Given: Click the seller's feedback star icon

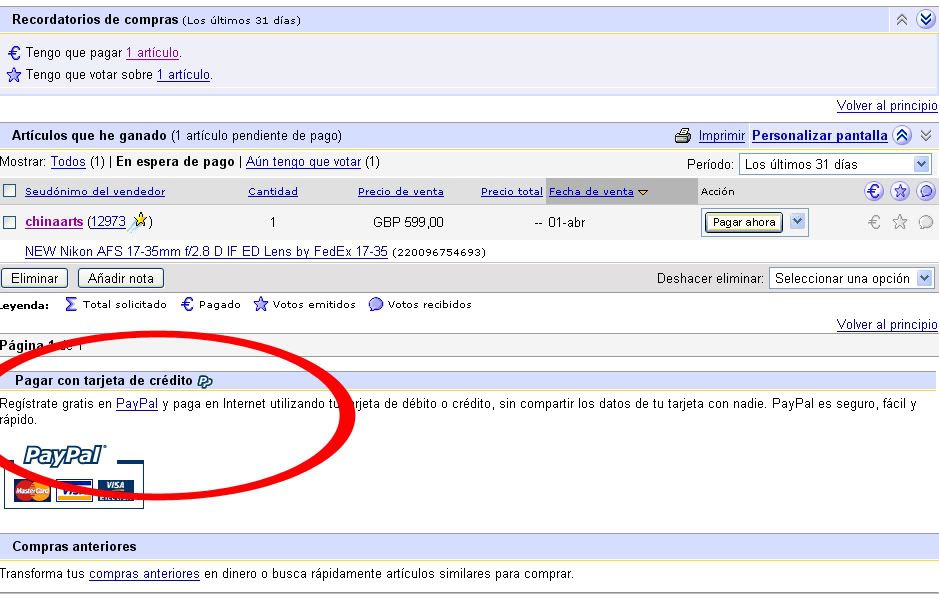Looking at the screenshot, I should 140,221.
